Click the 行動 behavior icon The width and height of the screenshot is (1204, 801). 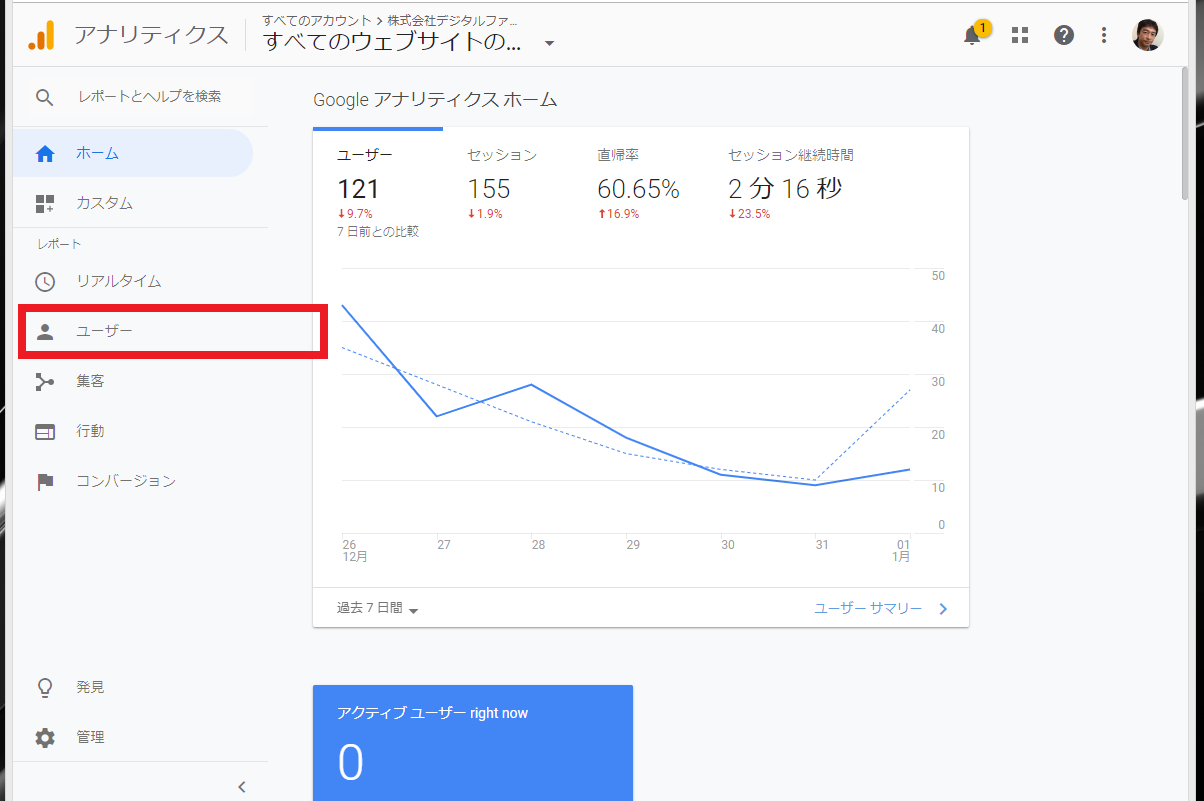pos(45,432)
